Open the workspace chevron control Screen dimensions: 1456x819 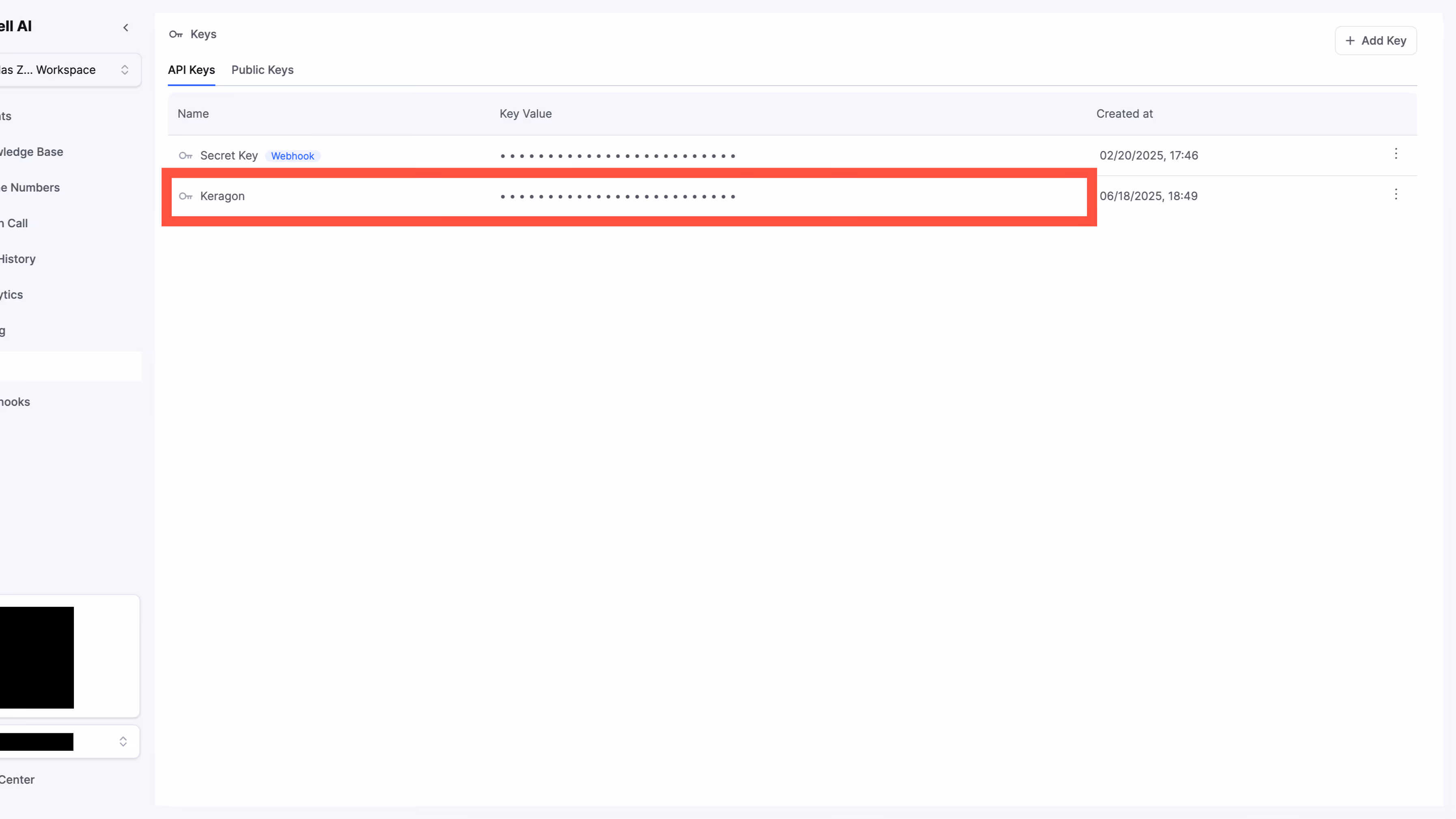coord(125,69)
